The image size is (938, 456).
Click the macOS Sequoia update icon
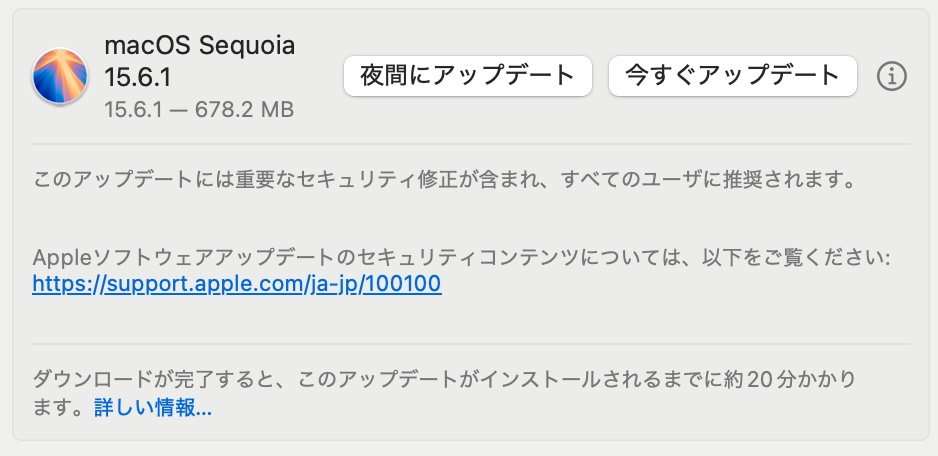(60, 76)
